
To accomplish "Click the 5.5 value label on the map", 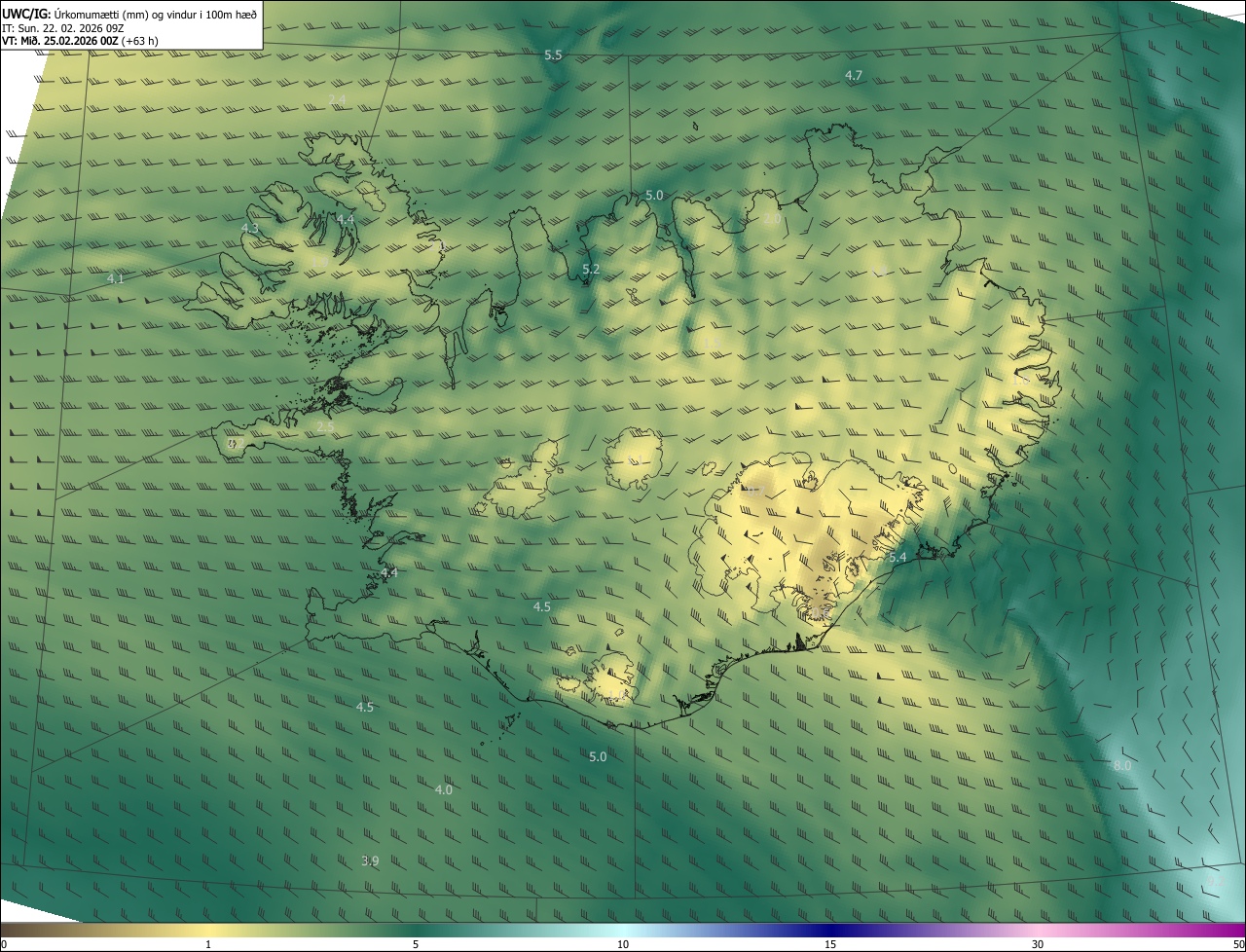I will click(x=553, y=55).
